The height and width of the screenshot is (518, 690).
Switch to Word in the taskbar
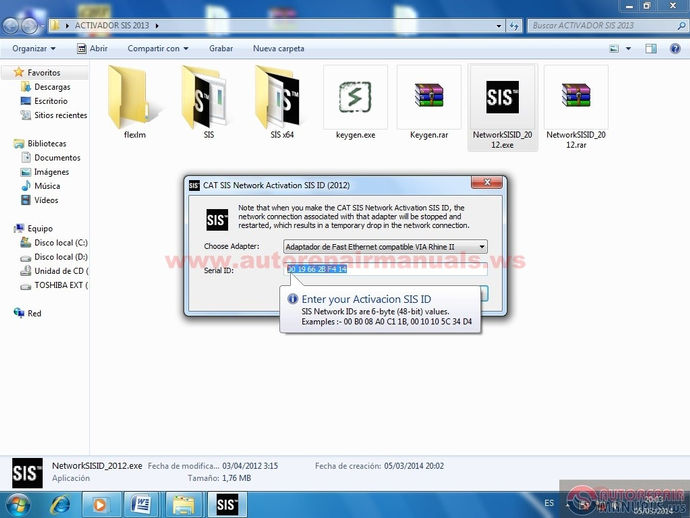(141, 505)
